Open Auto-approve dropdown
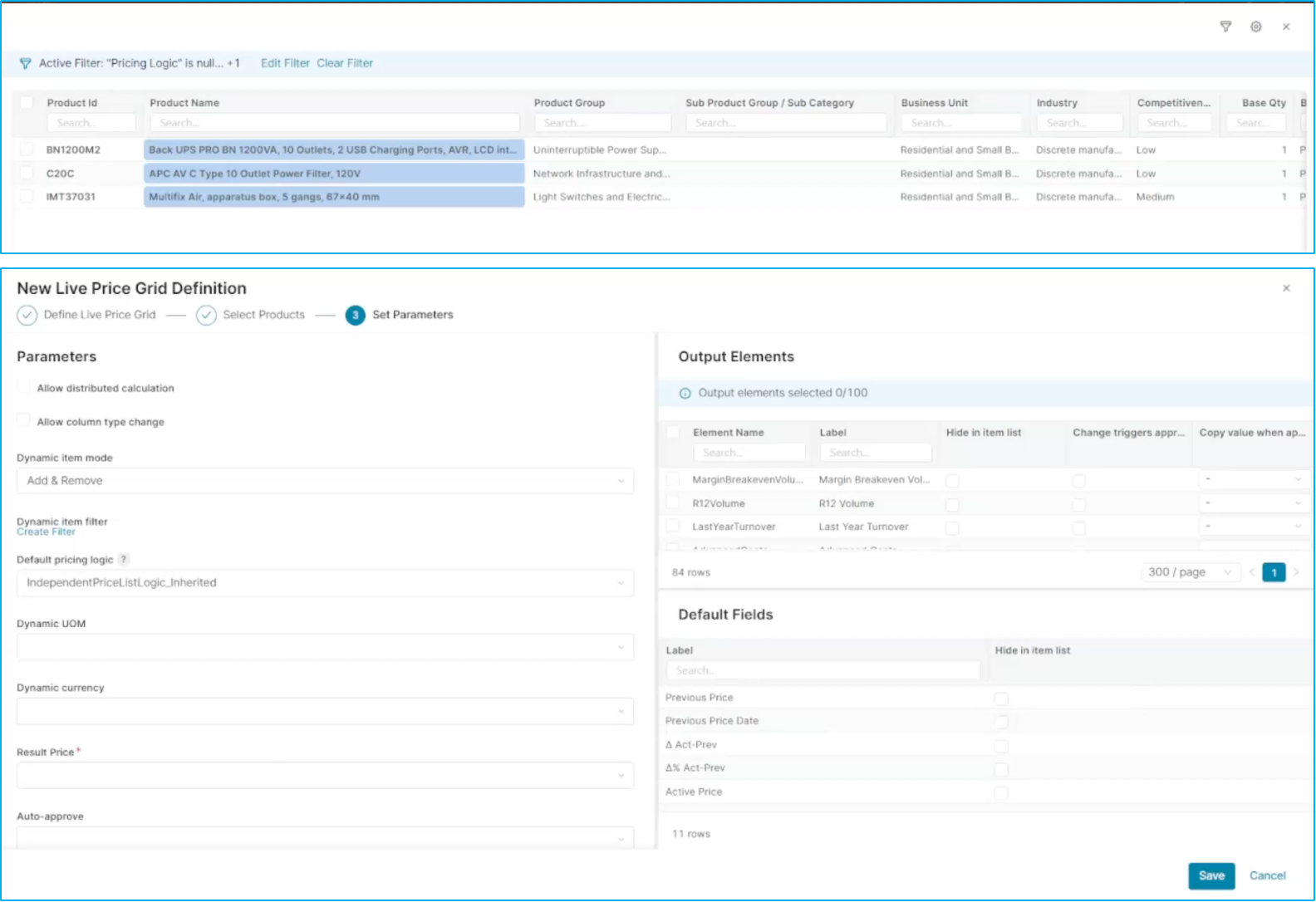This screenshot has width=1316, height=902. [325, 837]
